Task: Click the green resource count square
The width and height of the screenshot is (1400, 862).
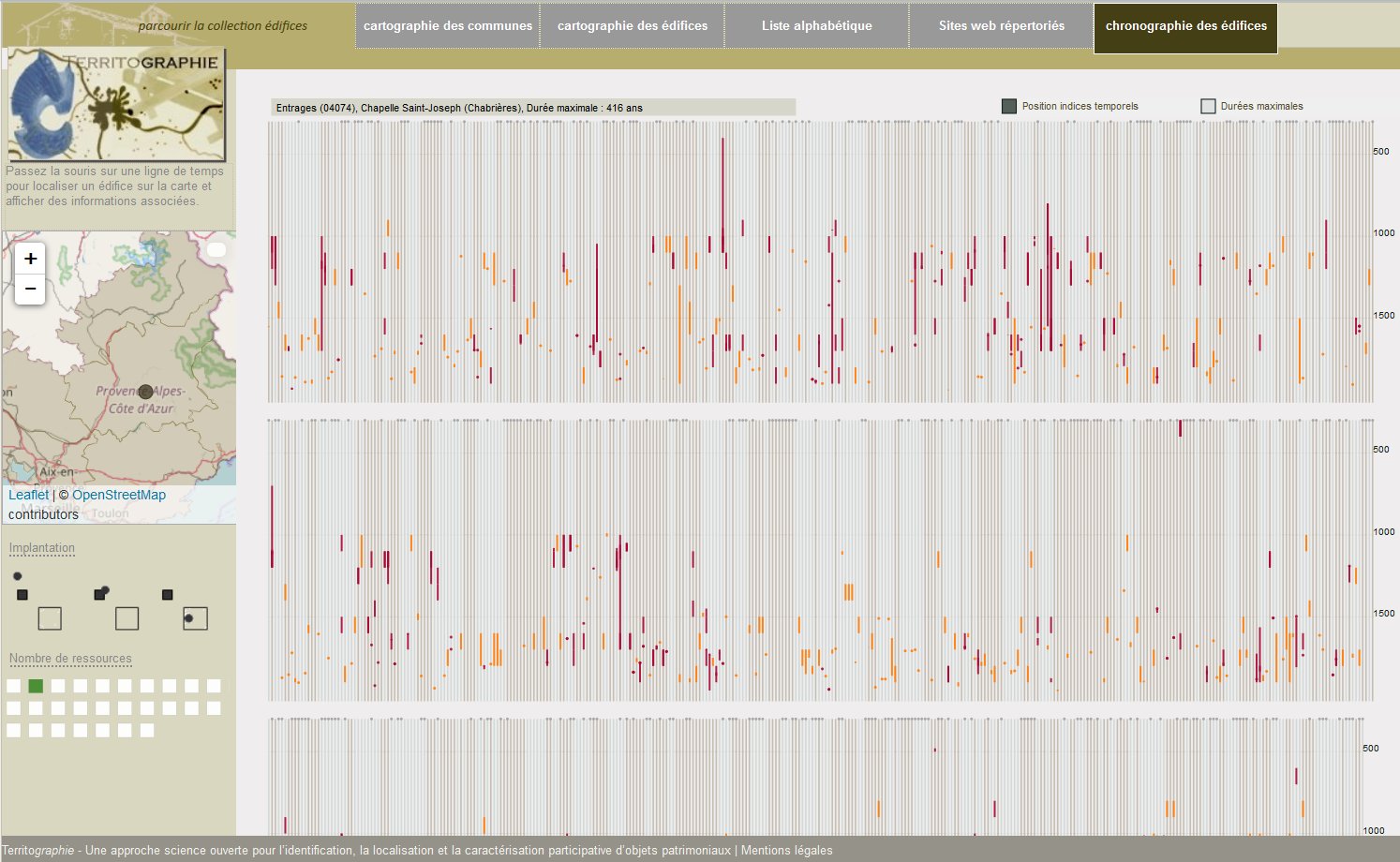Action: (36, 686)
